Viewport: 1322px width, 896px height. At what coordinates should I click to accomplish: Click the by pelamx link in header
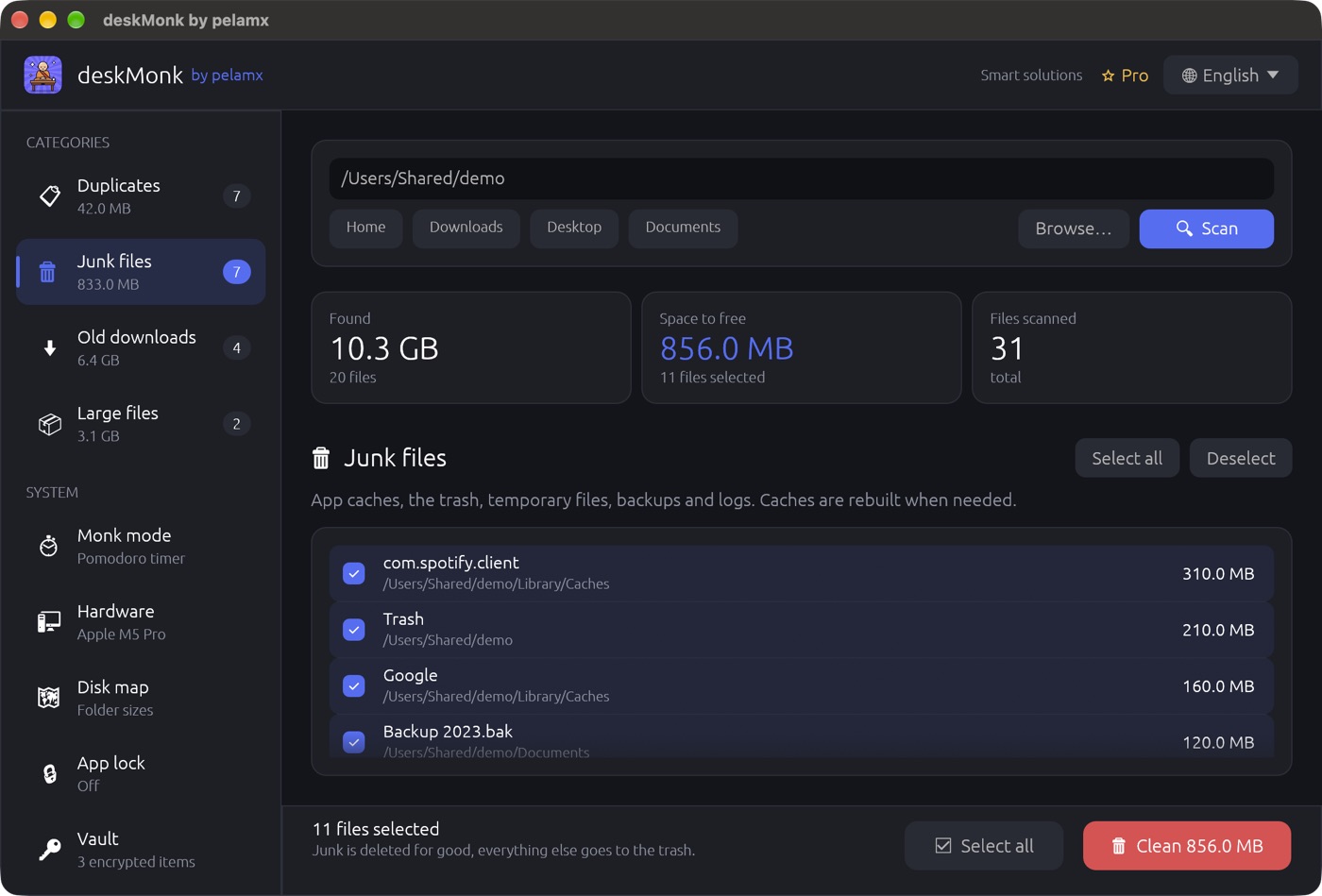(x=227, y=76)
